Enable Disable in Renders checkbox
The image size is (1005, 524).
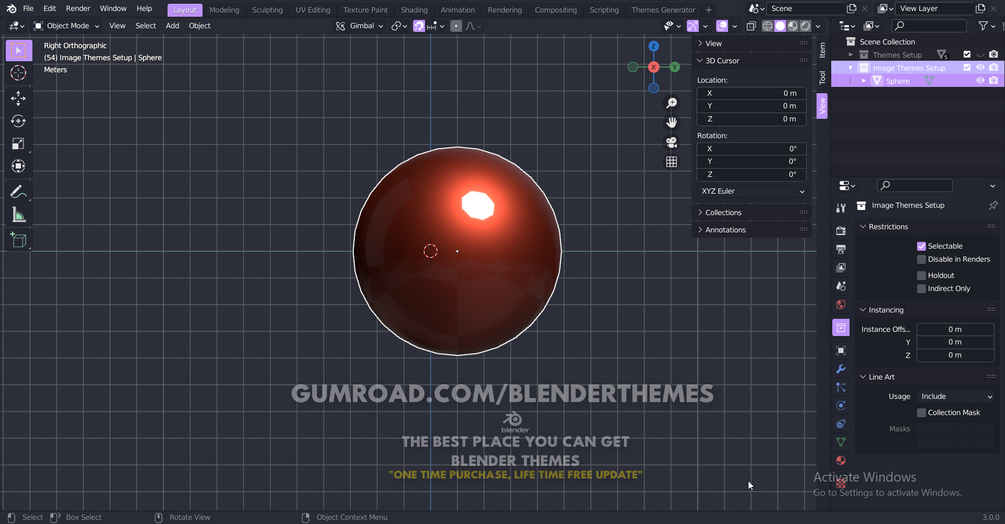point(921,259)
